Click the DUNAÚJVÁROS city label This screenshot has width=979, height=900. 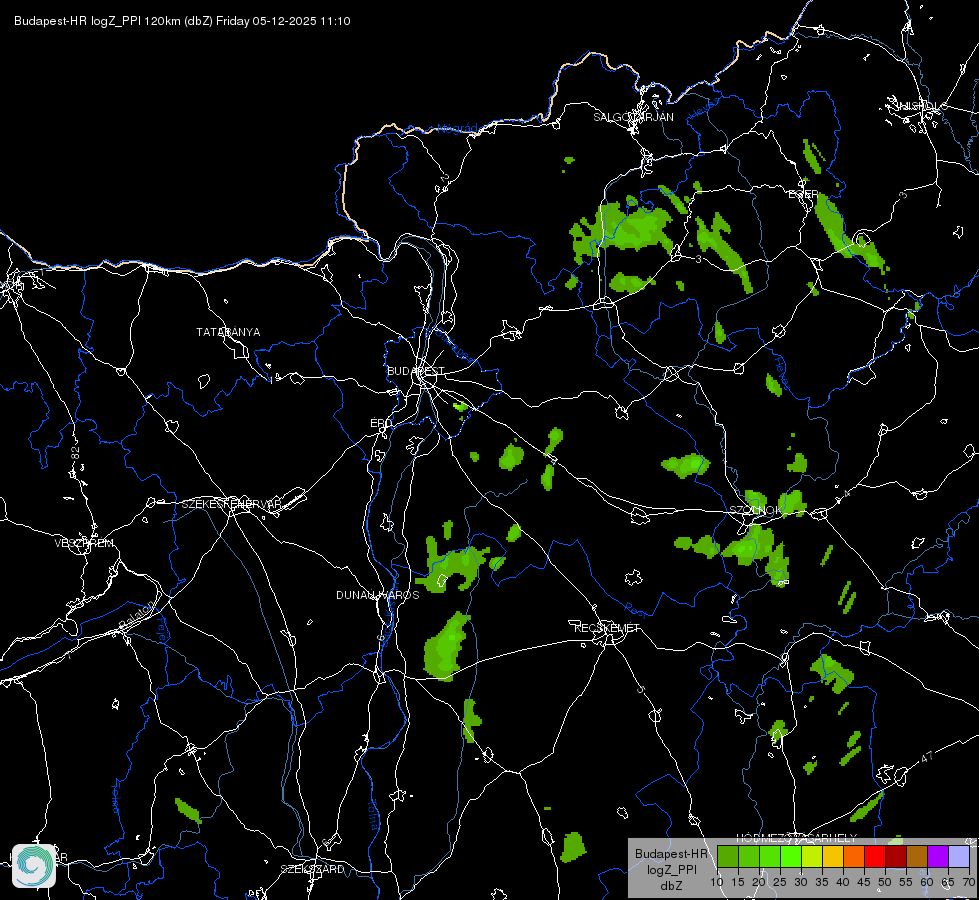click(378, 595)
